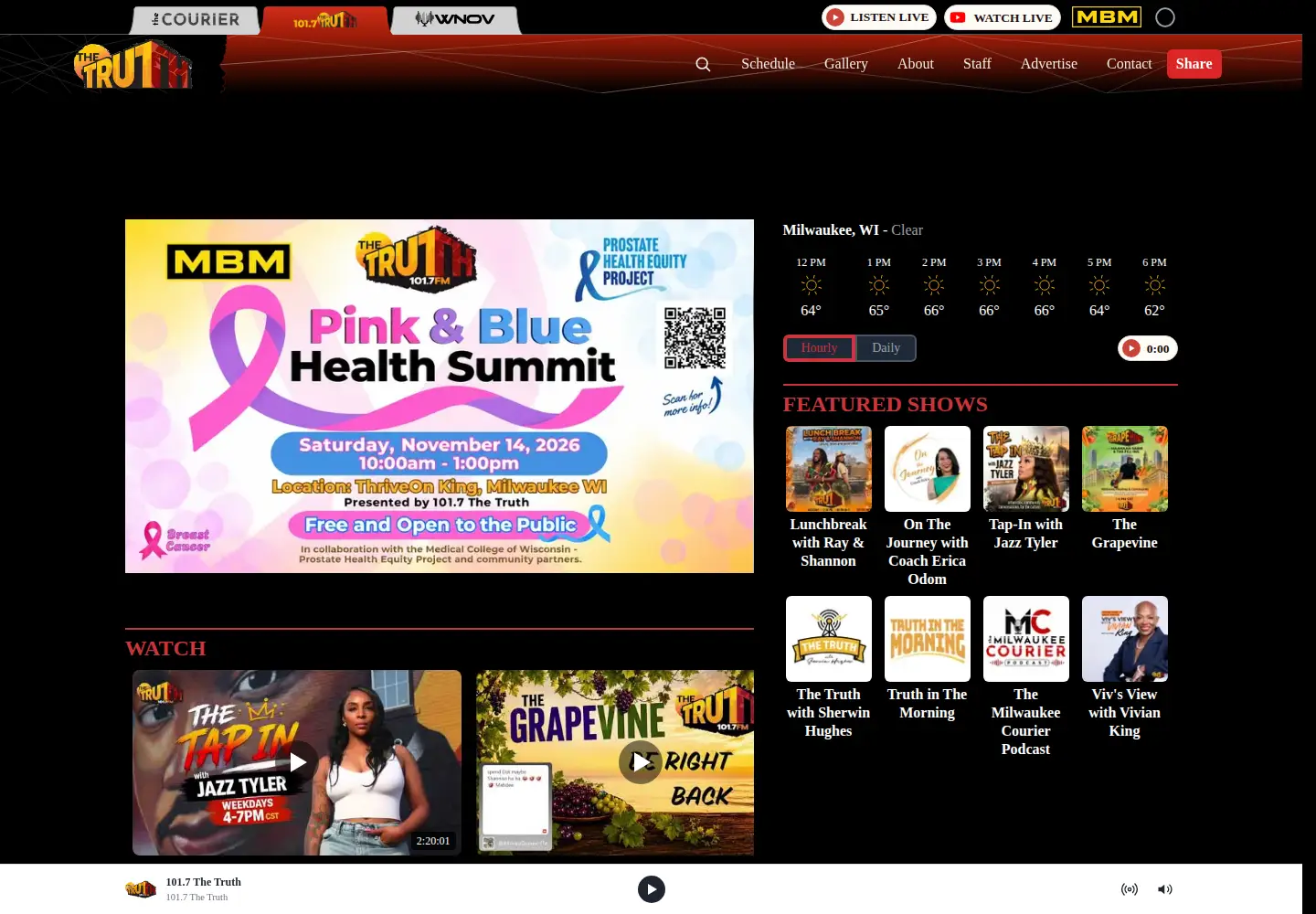Open the Advertise page

1049,64
